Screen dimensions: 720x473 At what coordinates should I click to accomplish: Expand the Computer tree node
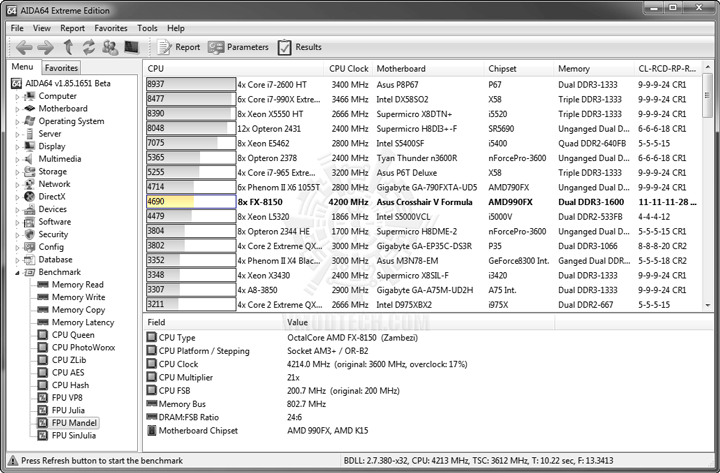tap(17, 96)
